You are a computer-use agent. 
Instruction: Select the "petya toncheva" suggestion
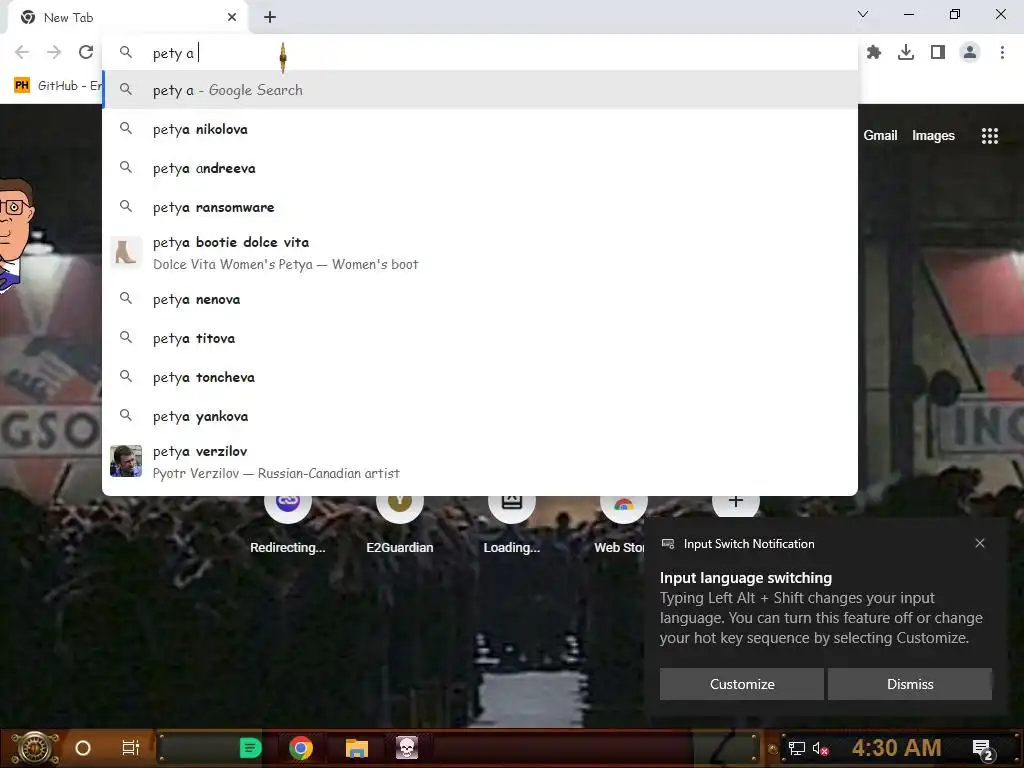480,377
